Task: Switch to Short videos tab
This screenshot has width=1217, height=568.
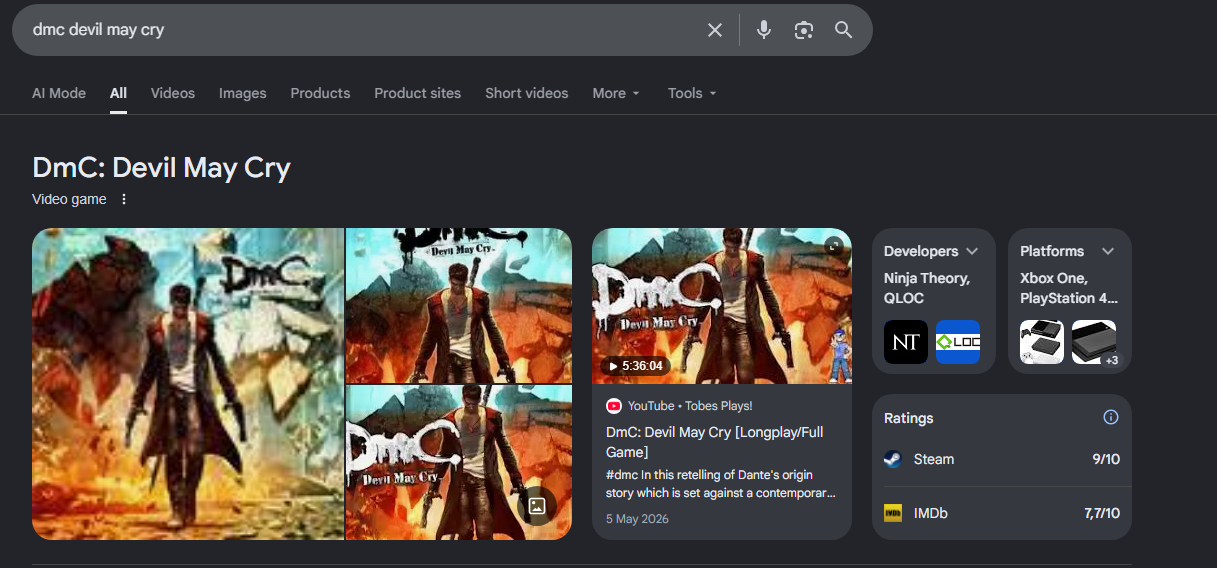Action: [527, 93]
